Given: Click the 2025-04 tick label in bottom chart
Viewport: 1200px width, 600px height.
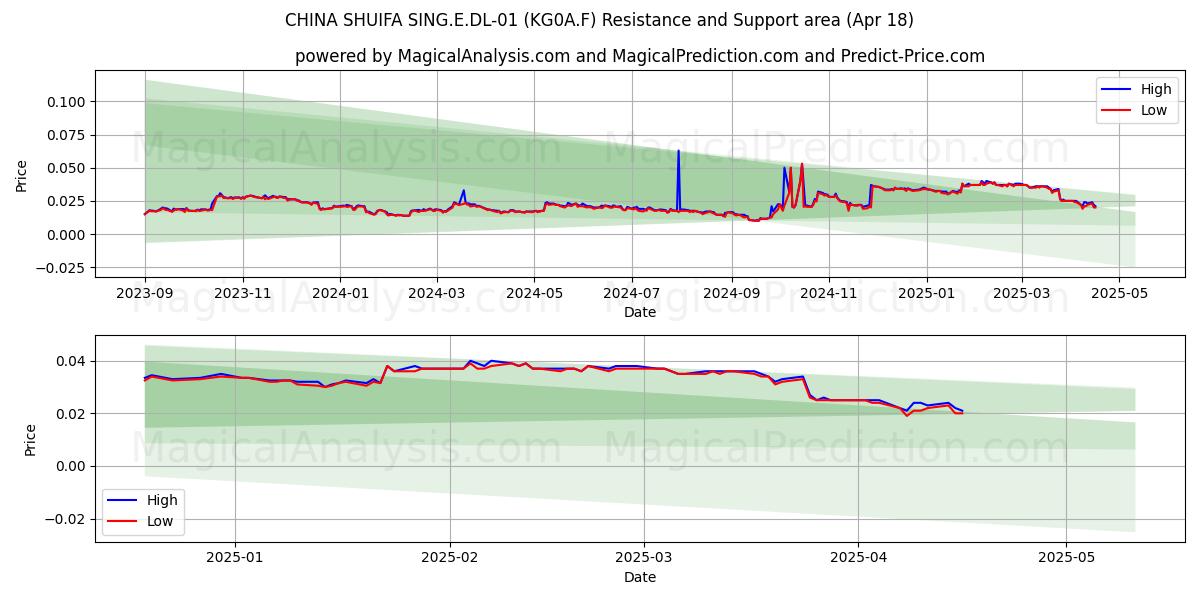Looking at the screenshot, I should click(x=859, y=559).
